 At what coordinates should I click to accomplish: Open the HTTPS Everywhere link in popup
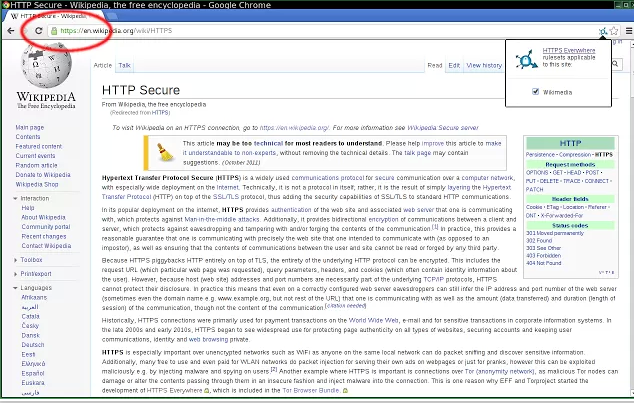[568, 50]
